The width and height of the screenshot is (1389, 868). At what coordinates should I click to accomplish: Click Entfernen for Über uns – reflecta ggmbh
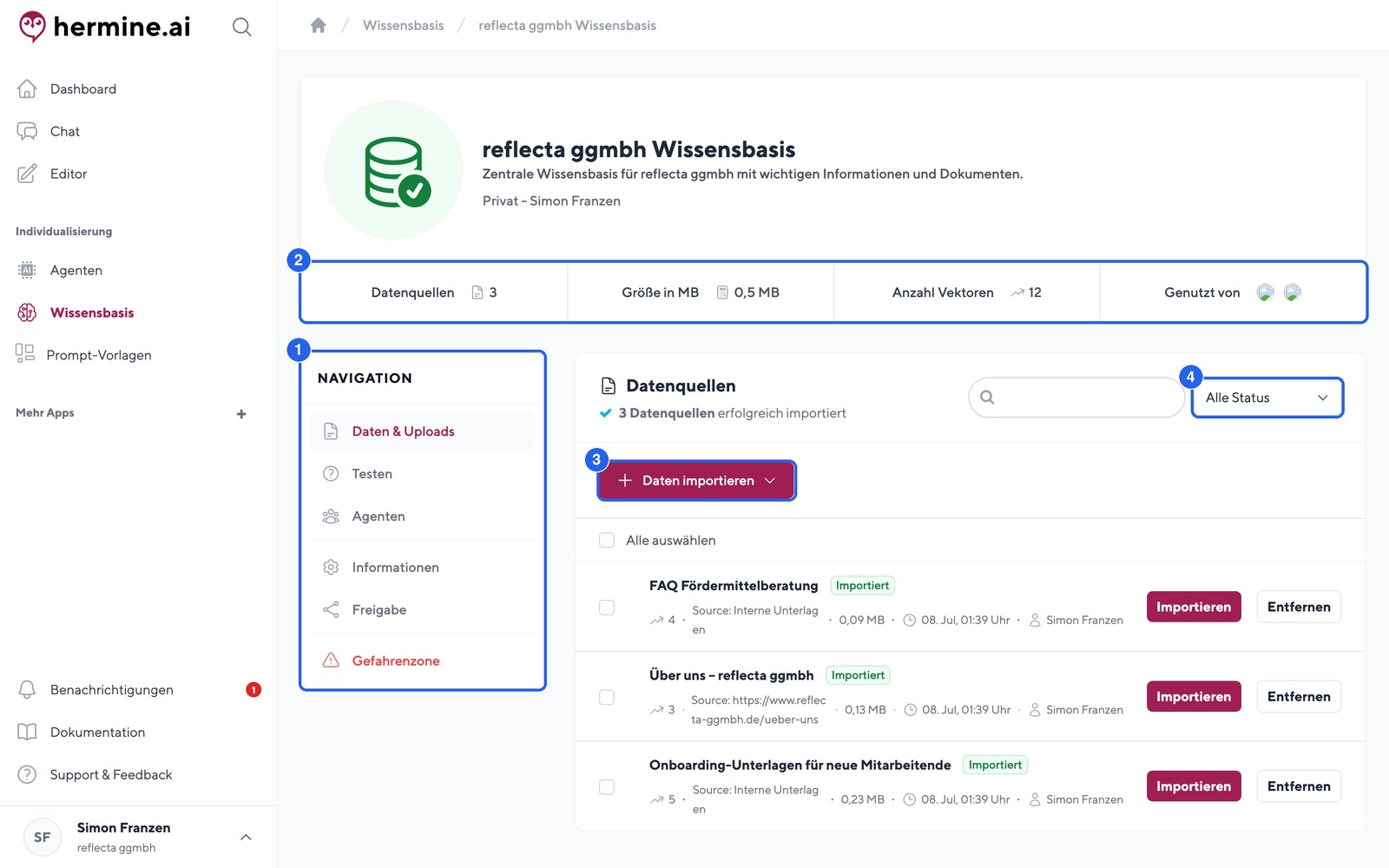click(1299, 696)
